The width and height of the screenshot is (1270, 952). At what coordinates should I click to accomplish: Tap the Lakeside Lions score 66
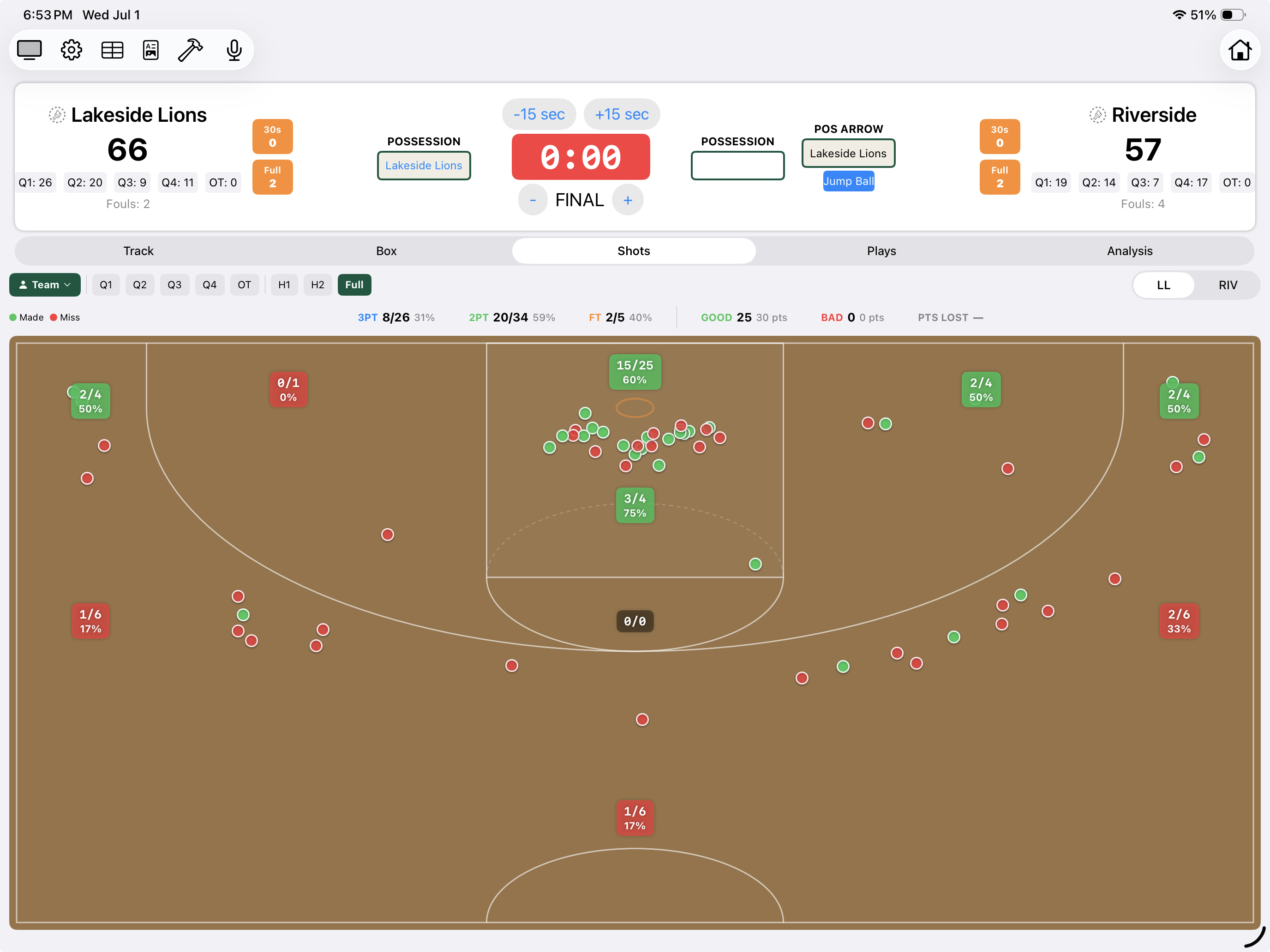(x=127, y=149)
